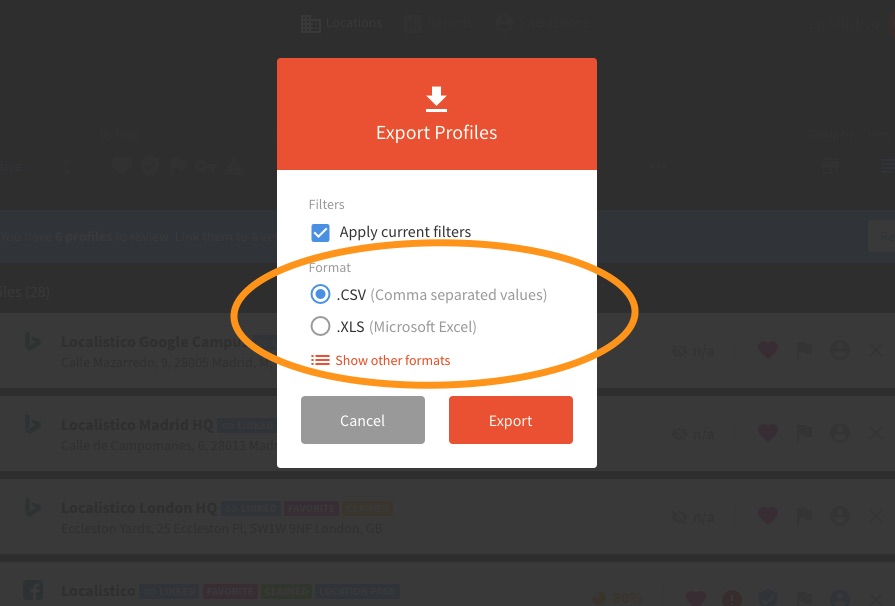Expand Show other formats list
The width and height of the screenshot is (895, 606).
(x=393, y=360)
